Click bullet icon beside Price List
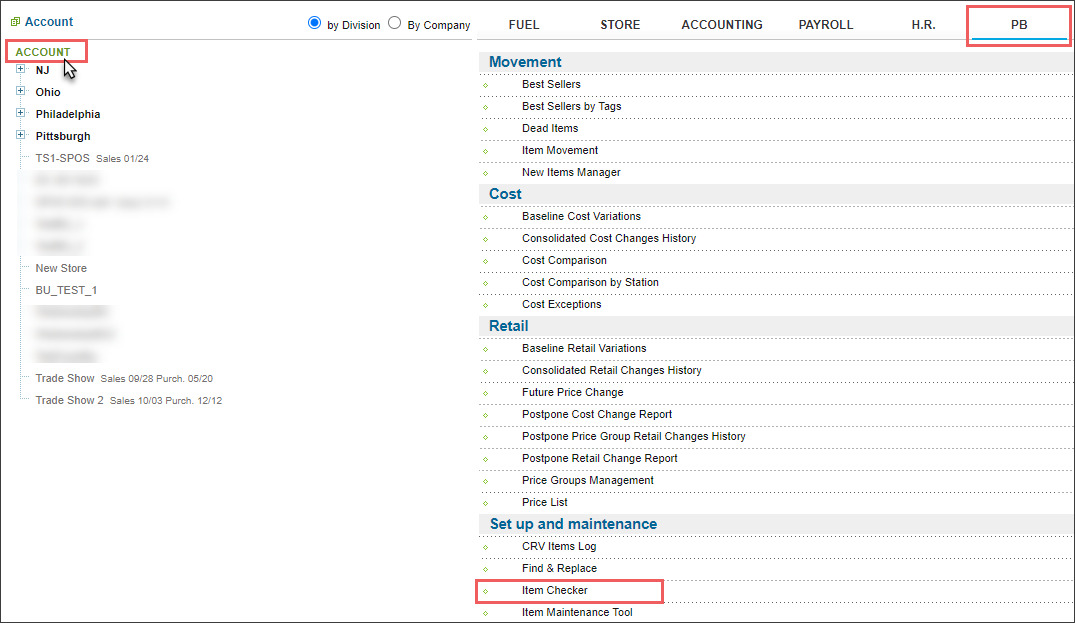Screen dimensions: 1075x623 tap(486, 503)
